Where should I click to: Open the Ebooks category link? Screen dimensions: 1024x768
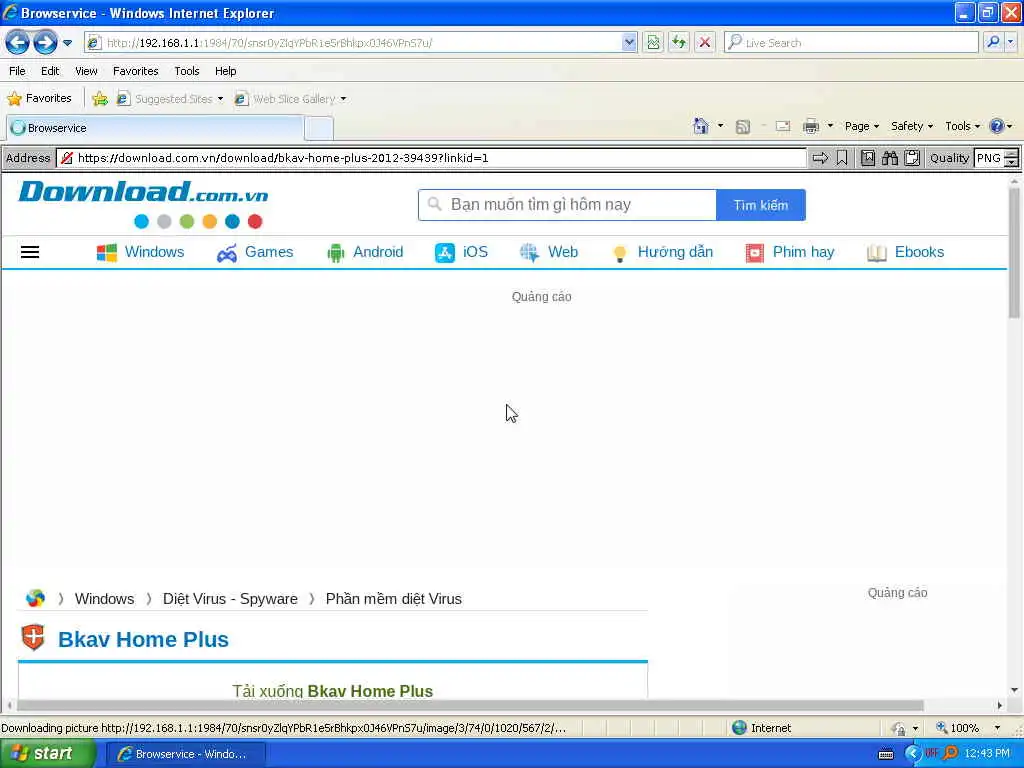(x=905, y=252)
